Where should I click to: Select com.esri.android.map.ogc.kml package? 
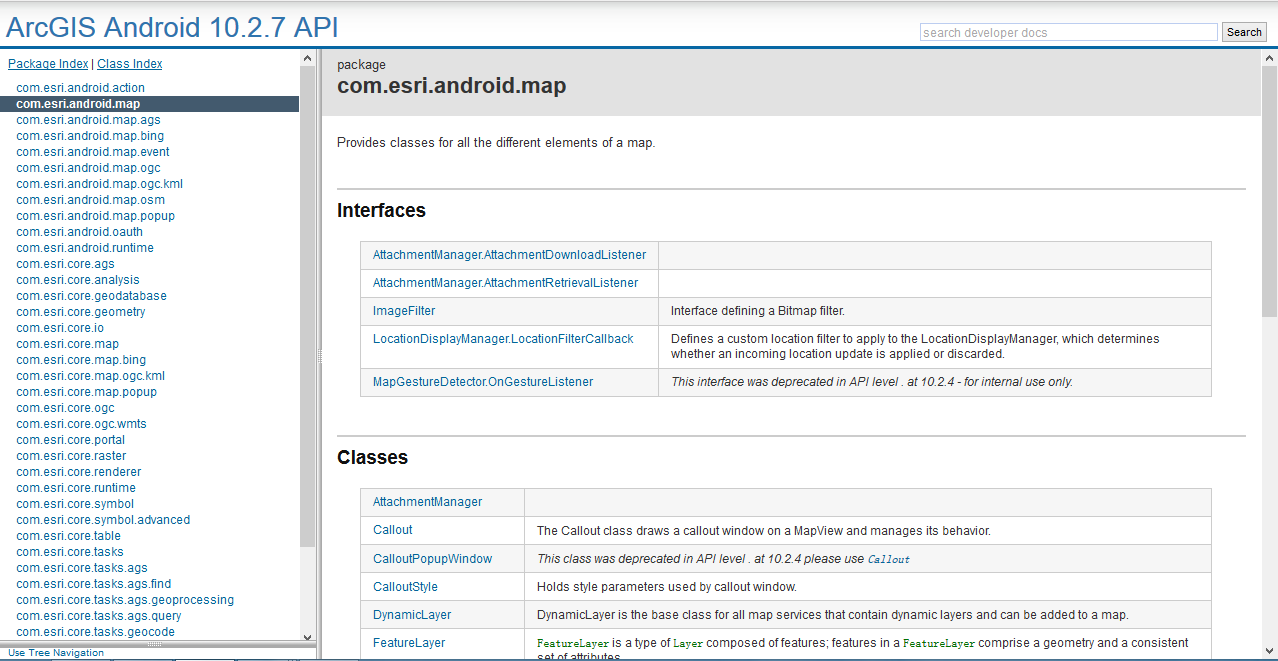99,184
